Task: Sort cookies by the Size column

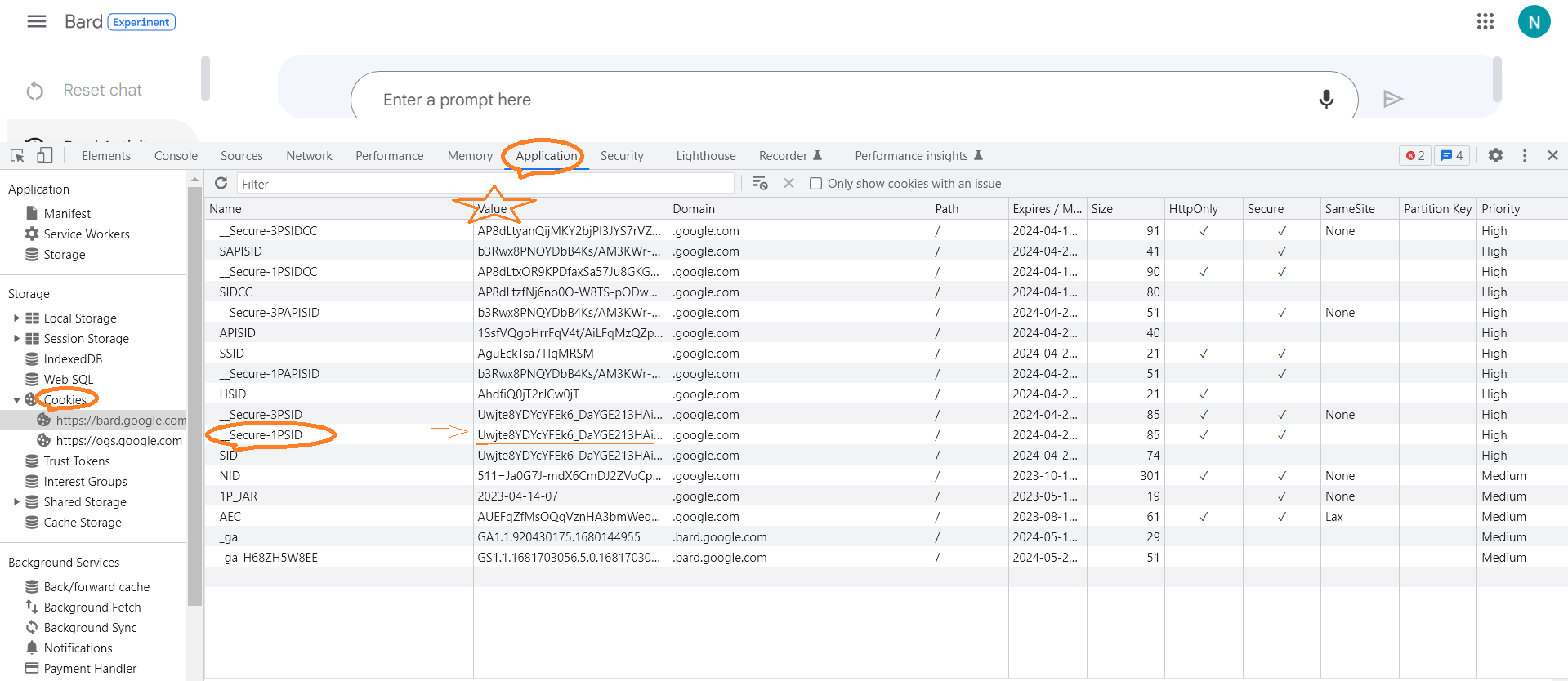Action: (1125, 208)
